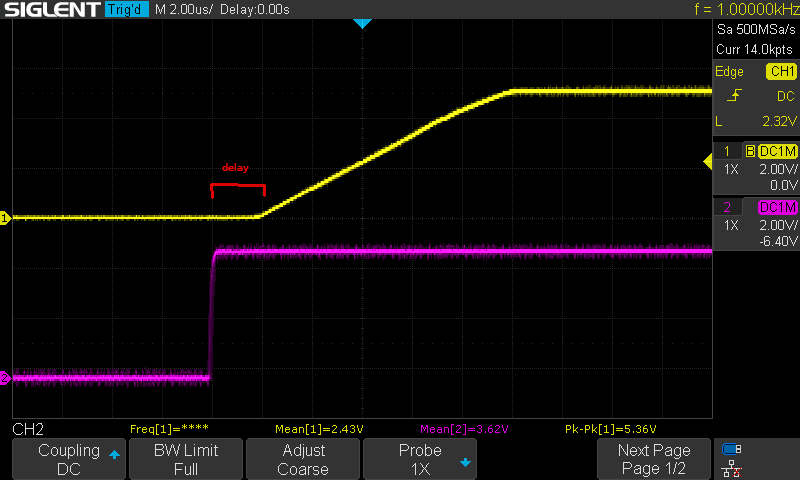Click the Freq[1]=**** measurement
800x480 pixels.
169,429
